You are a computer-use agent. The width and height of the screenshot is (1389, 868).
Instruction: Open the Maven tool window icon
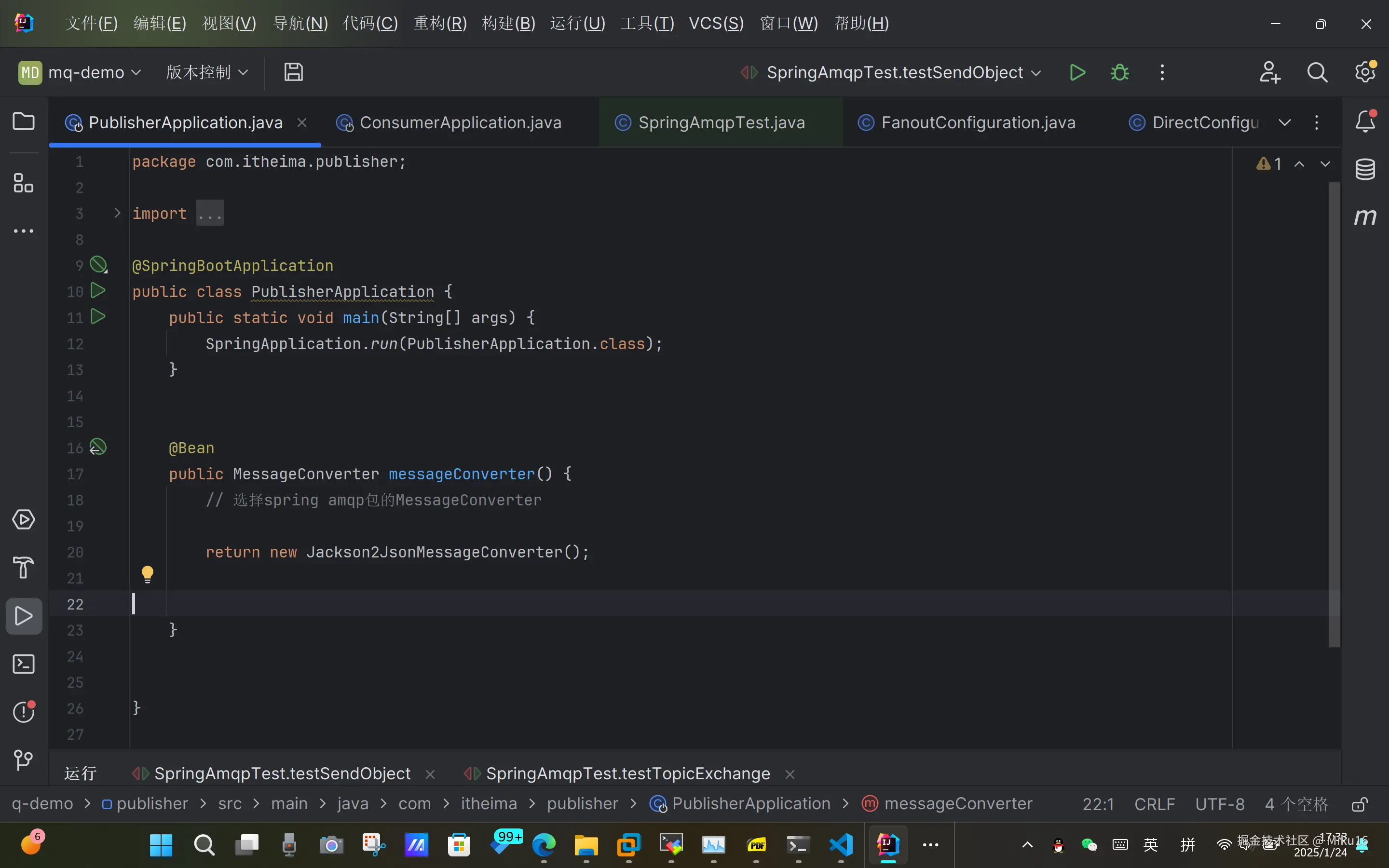1365,217
